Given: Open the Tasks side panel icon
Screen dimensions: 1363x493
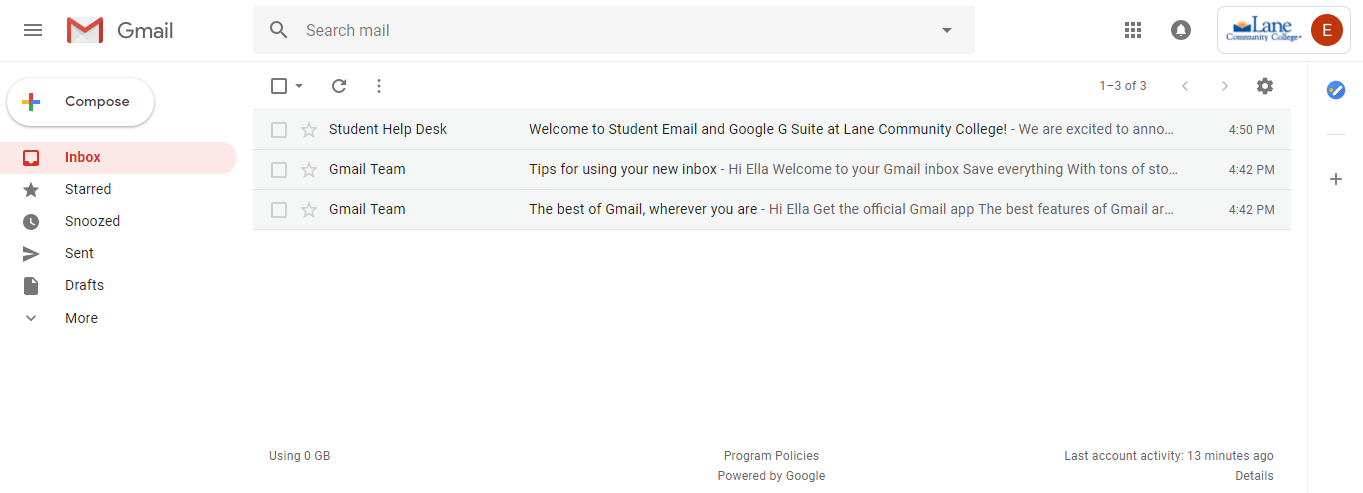Looking at the screenshot, I should pyautogui.click(x=1336, y=90).
